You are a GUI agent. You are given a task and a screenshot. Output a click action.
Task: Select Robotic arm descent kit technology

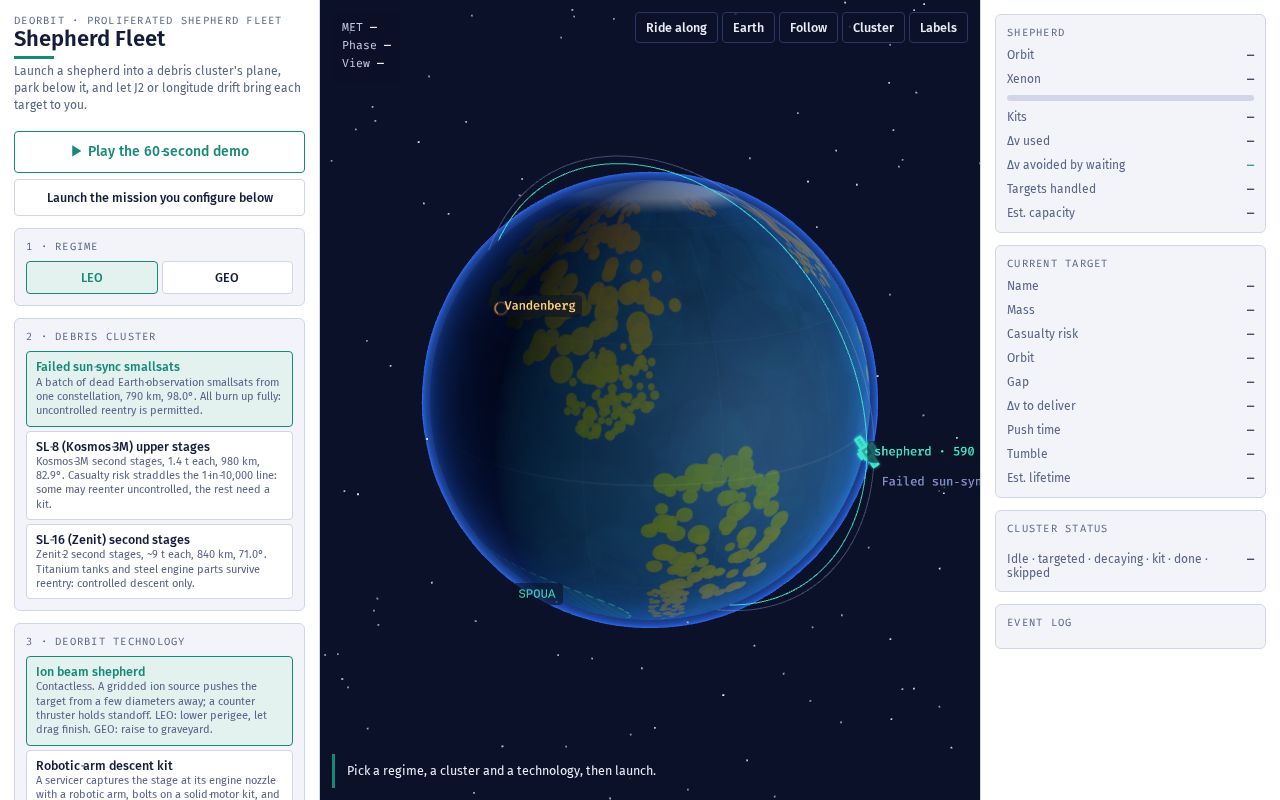159,775
